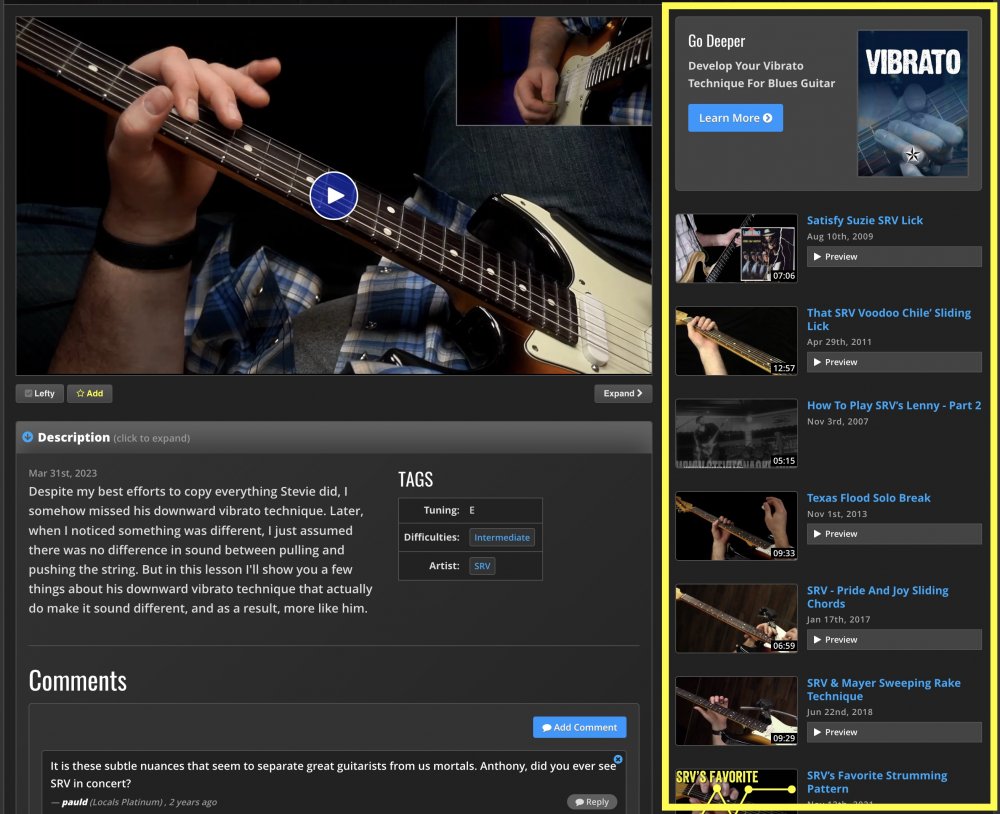1000x814 pixels.
Task: Dismiss pauld's comment with the x icon
Action: (617, 760)
